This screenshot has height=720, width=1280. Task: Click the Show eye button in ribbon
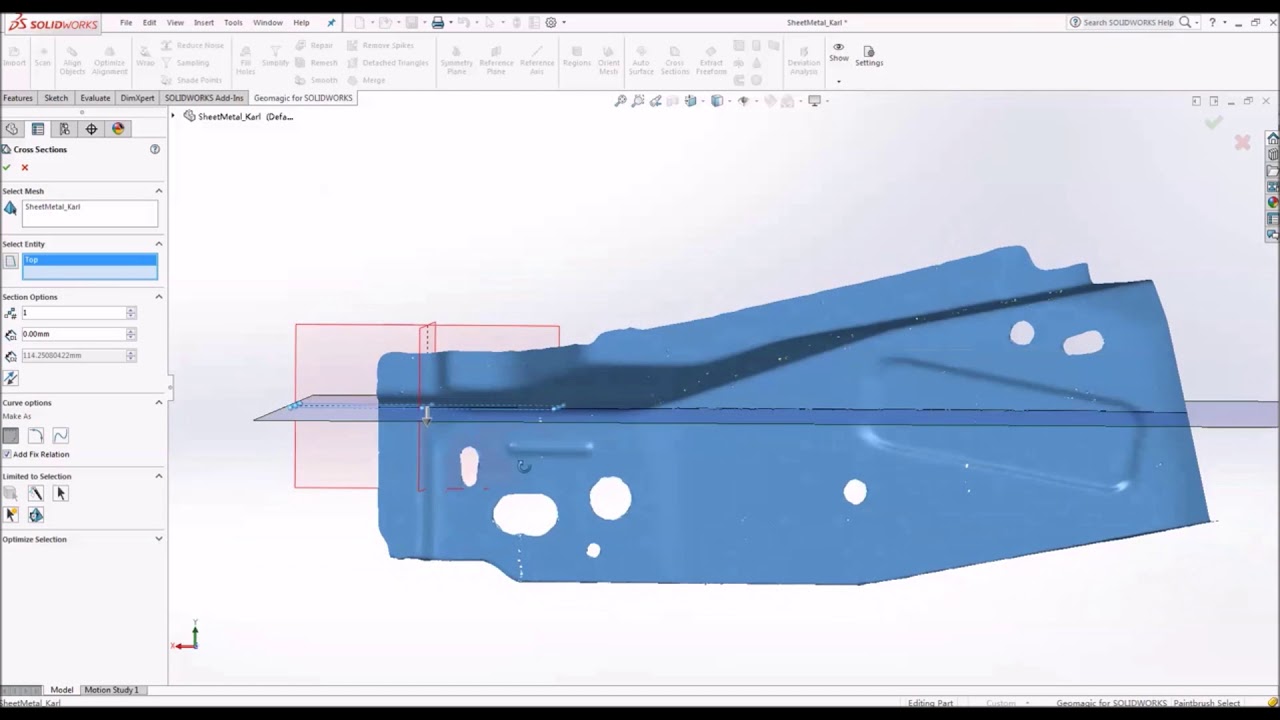838,52
